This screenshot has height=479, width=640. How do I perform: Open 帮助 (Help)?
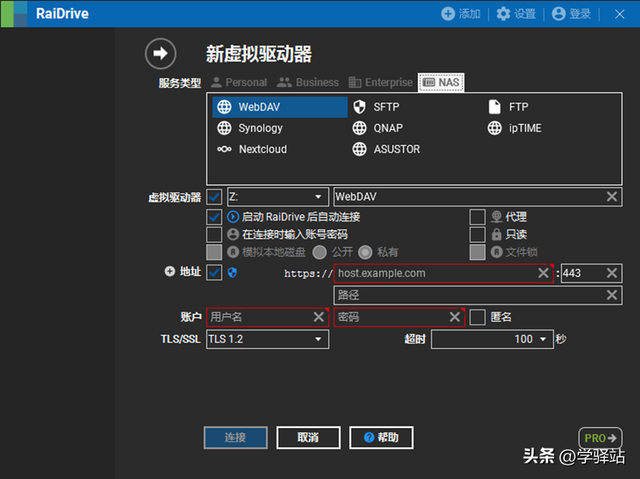[381, 438]
